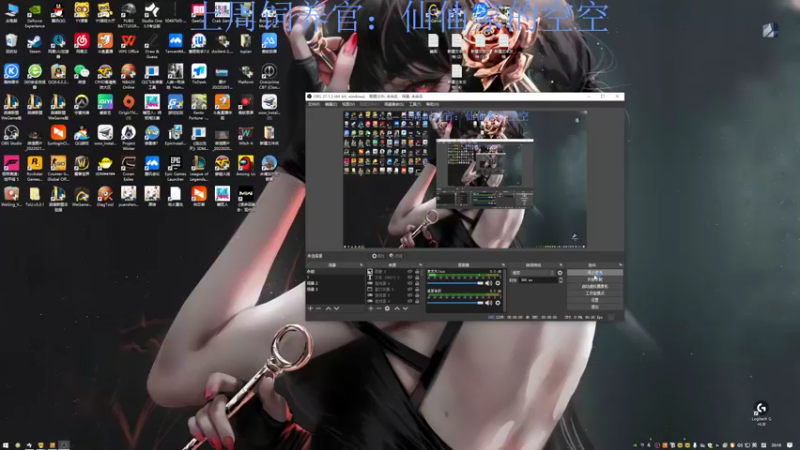800x450 pixels.
Task: Click 启动虚拟摄像机 virtual camera button
Action: (595, 287)
